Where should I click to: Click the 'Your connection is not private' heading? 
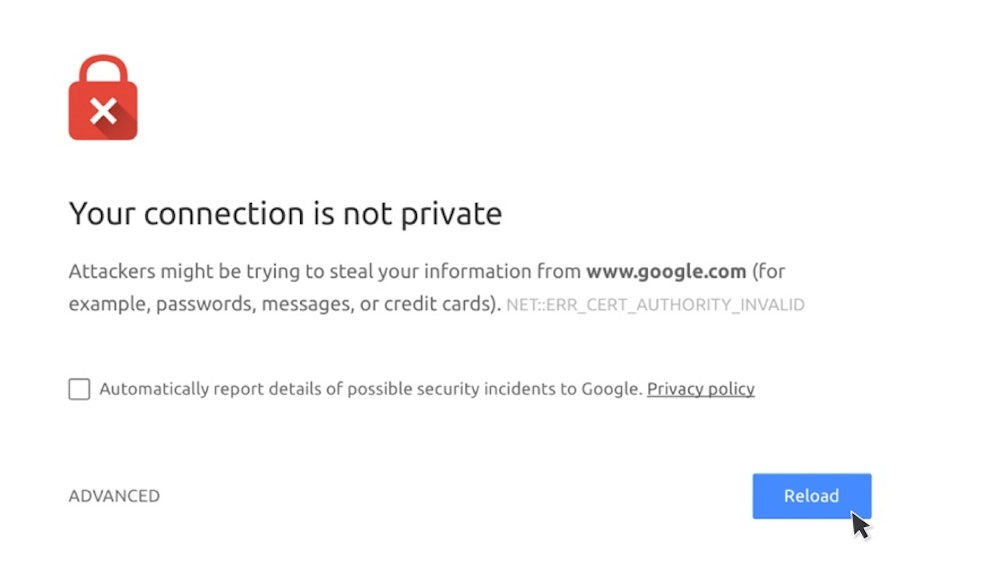tap(285, 213)
